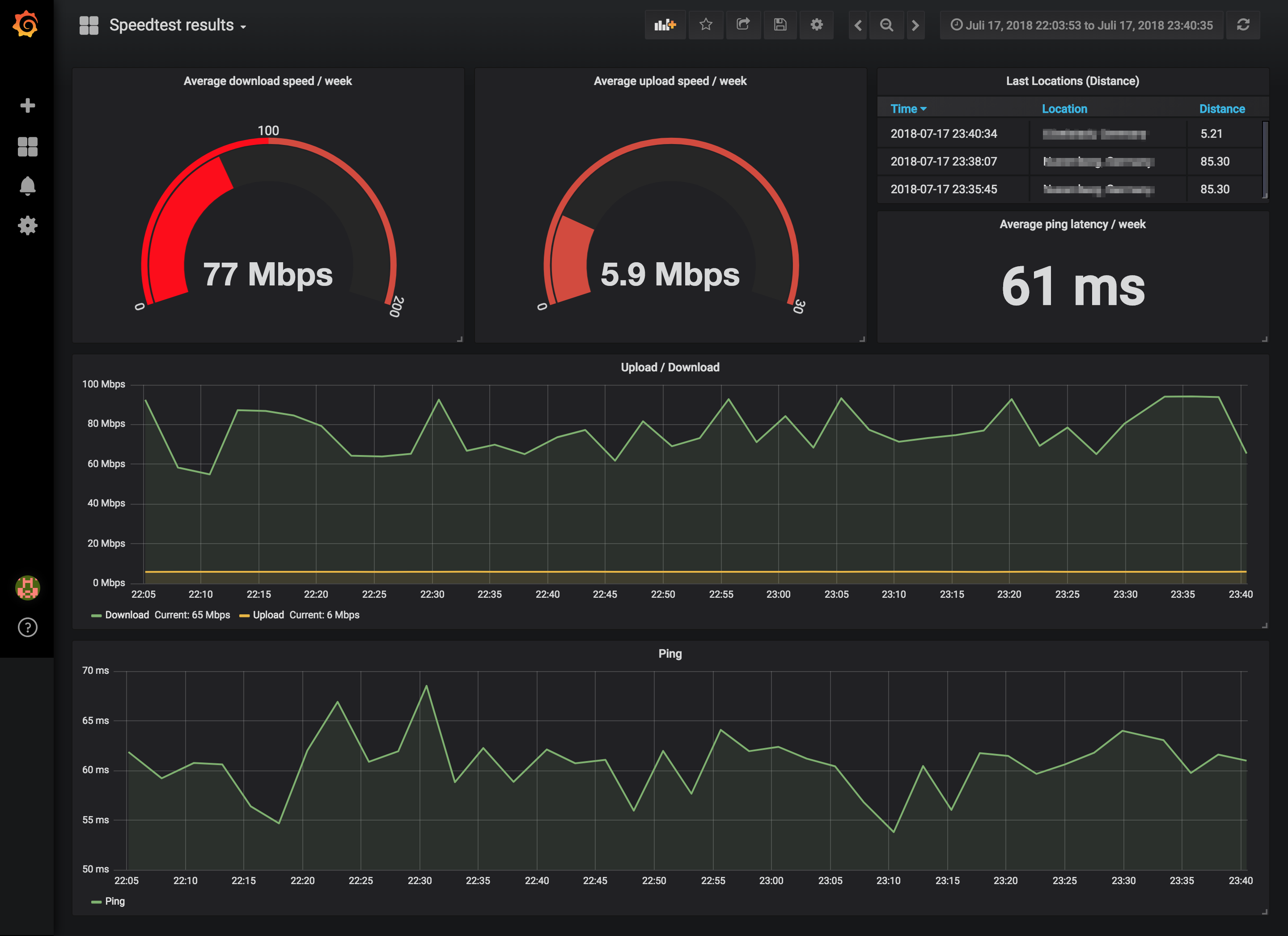This screenshot has height=936, width=1288.
Task: Save the dashboard with floppy icon
Action: pyautogui.click(x=780, y=25)
